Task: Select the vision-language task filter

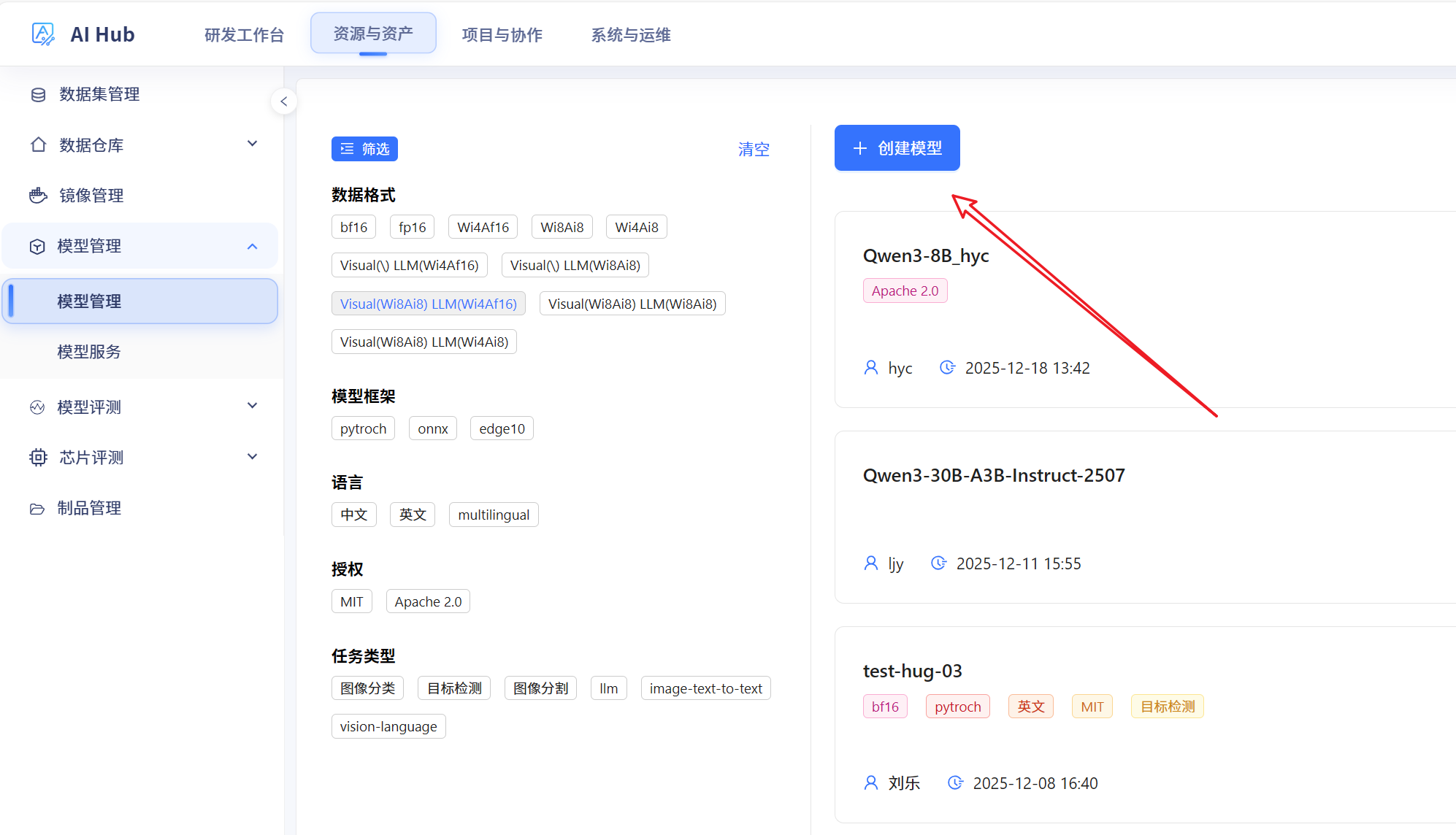Action: coord(388,726)
